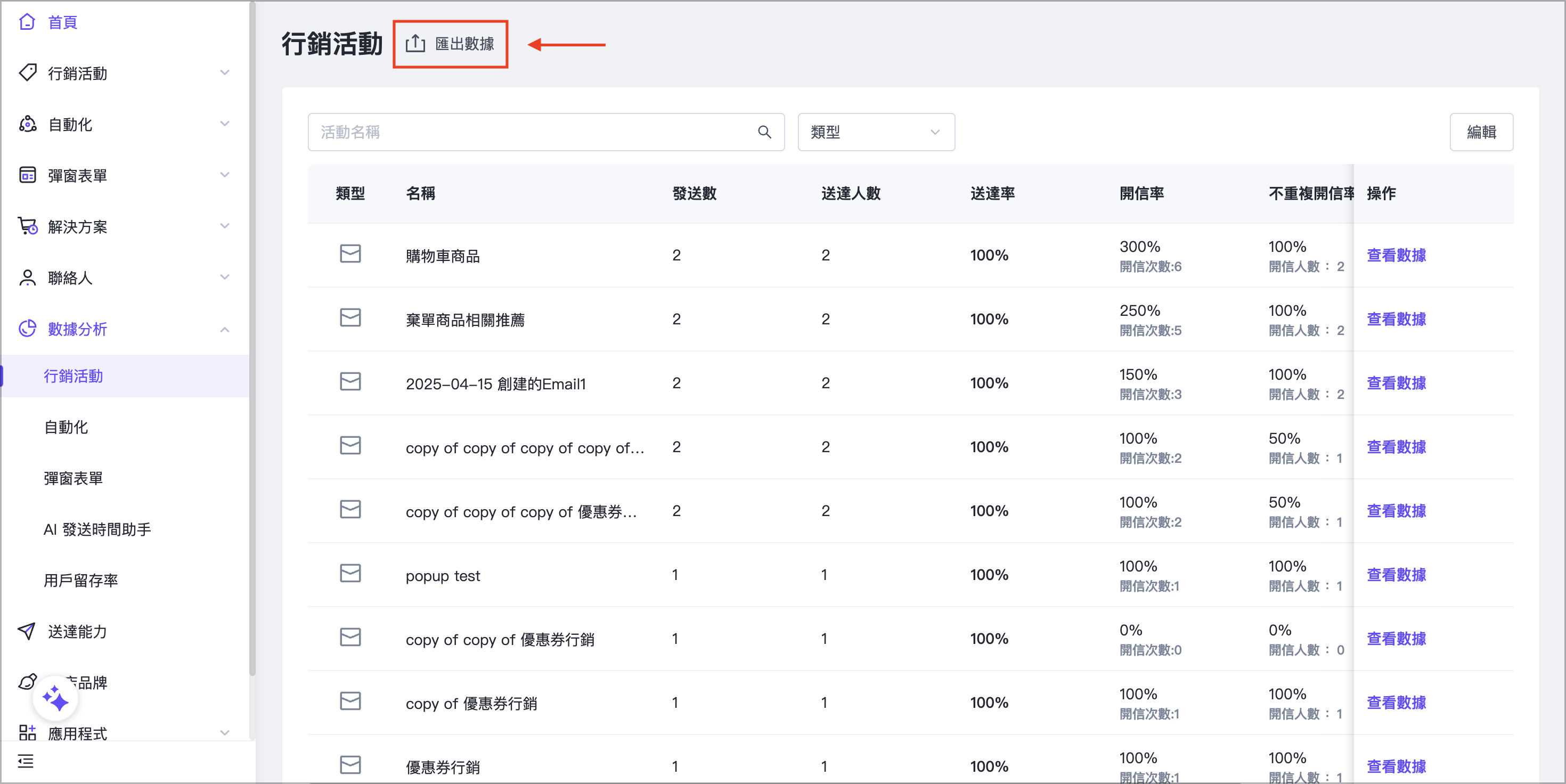Click the 編輯 button
1566x784 pixels.
point(1481,132)
